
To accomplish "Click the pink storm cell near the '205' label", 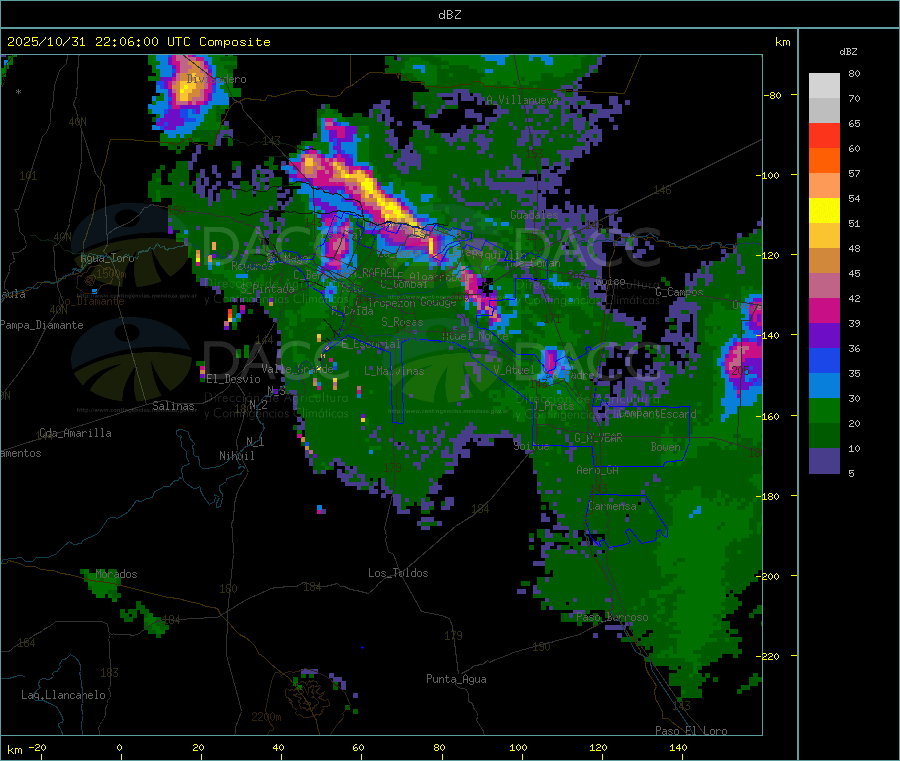I will tap(742, 363).
